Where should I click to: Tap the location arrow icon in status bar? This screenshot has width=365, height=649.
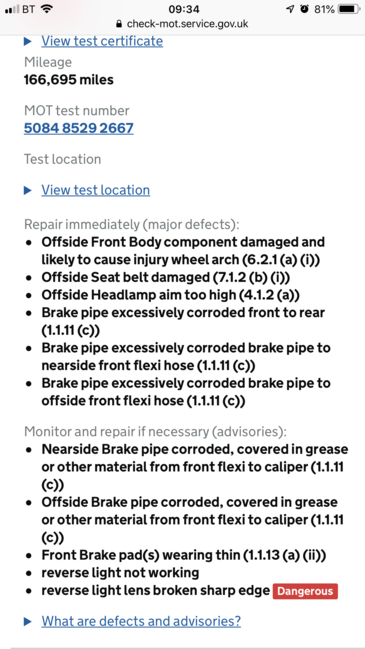point(290,9)
